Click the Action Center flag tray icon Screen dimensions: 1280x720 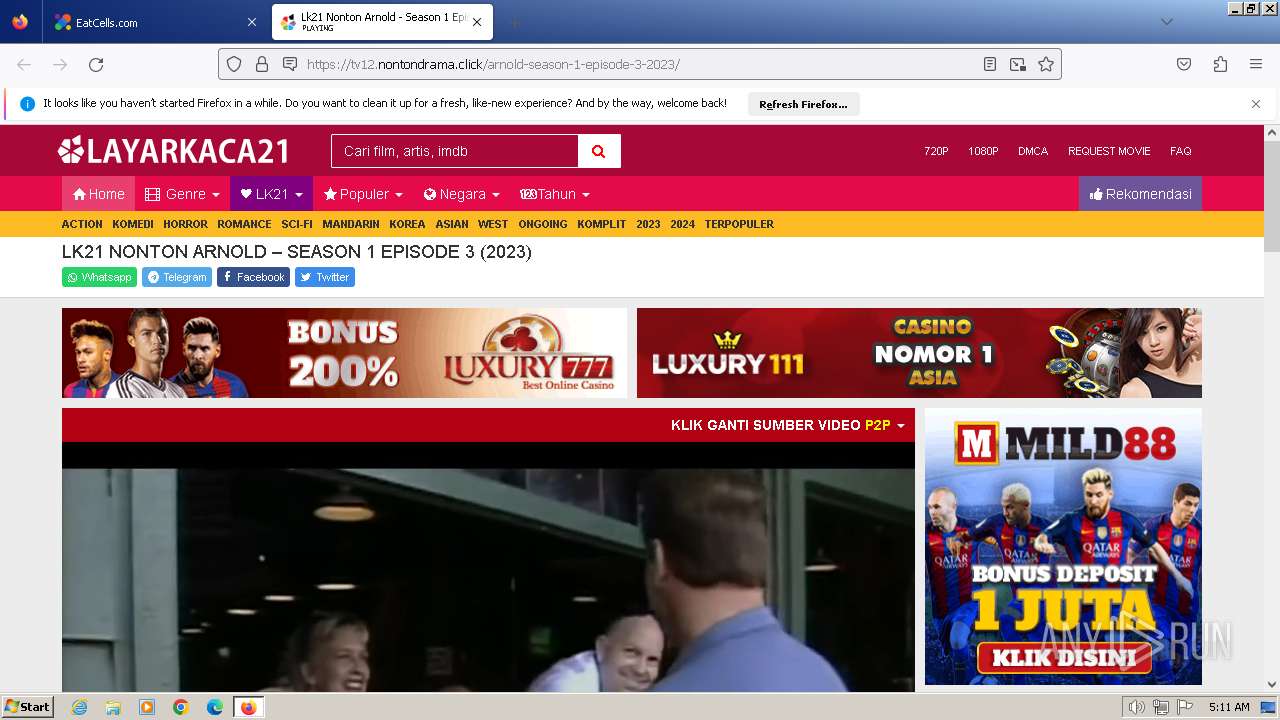(1185, 707)
